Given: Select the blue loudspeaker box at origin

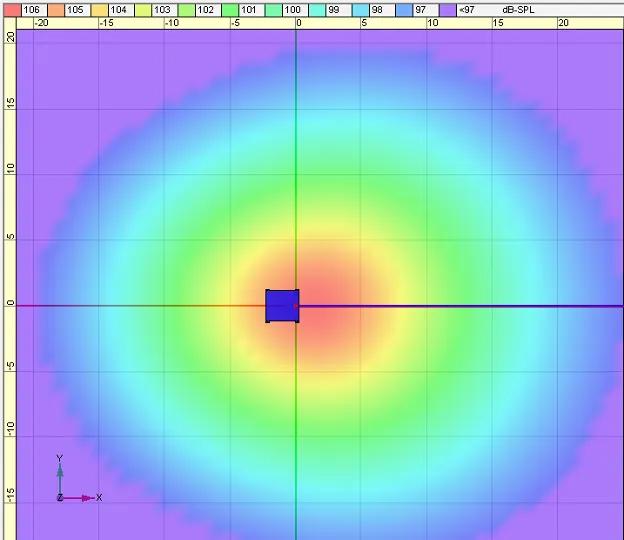Looking at the screenshot, I should point(282,306).
